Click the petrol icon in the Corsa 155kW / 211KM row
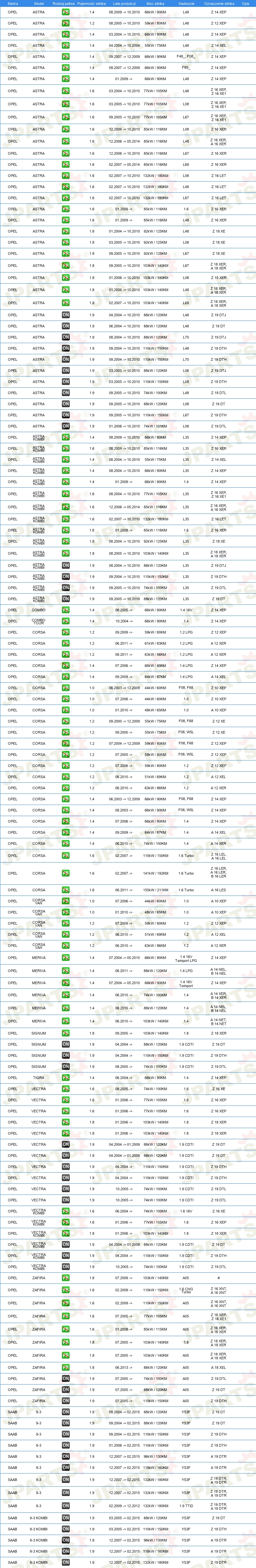Image resolution: width=256 pixels, height=1568 pixels. [x=66, y=891]
